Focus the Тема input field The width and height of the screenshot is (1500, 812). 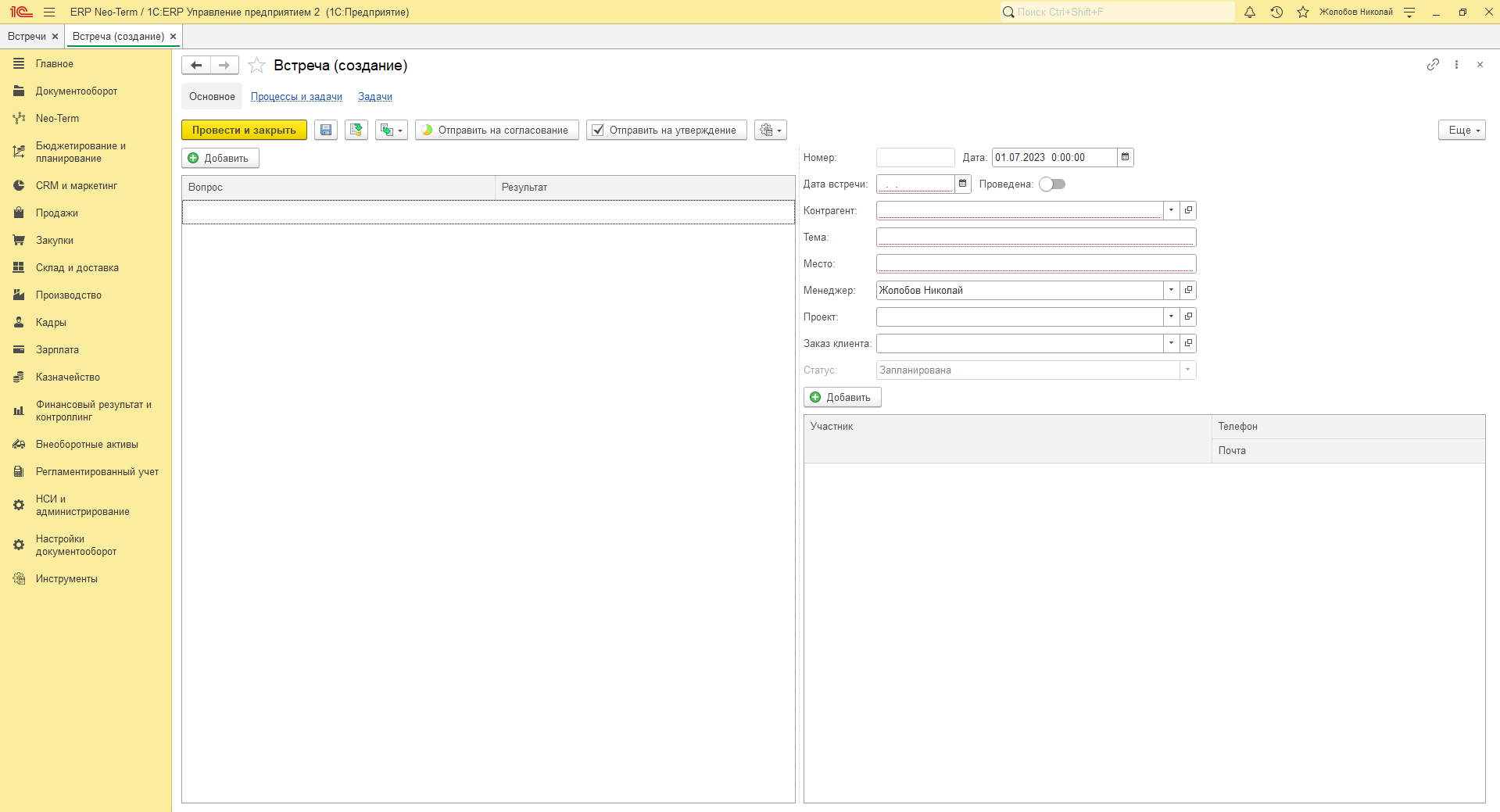[1036, 237]
